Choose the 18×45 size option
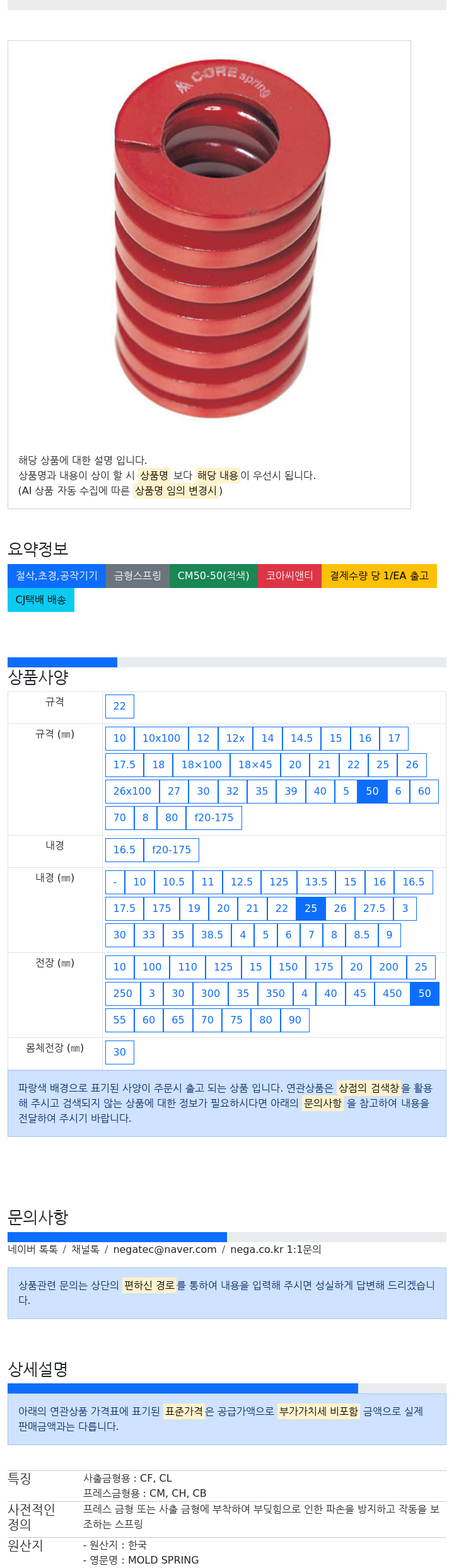The height and width of the screenshot is (1568, 454). [x=255, y=765]
